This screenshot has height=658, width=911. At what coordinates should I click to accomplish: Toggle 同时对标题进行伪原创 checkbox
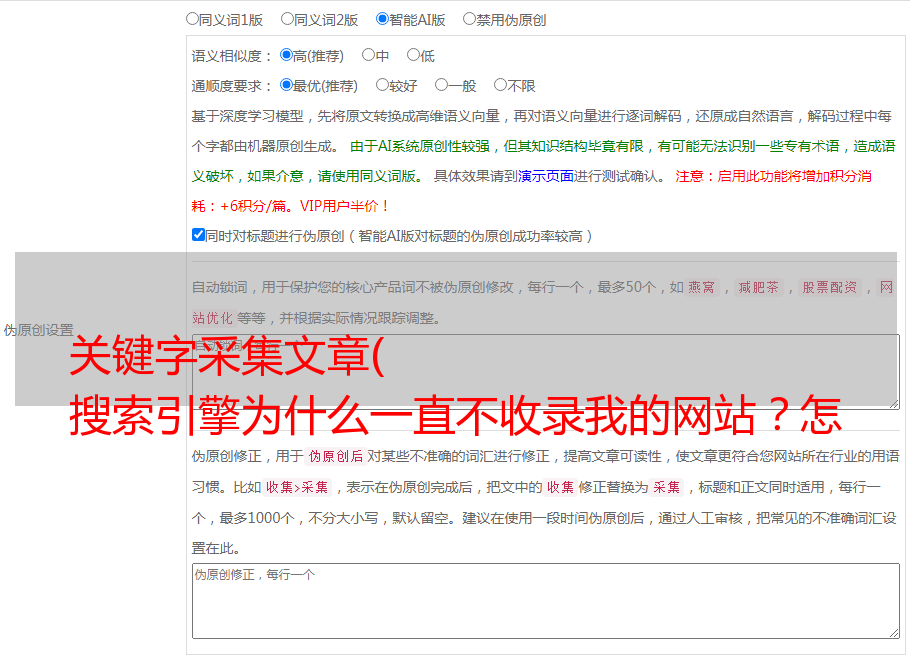coord(198,235)
